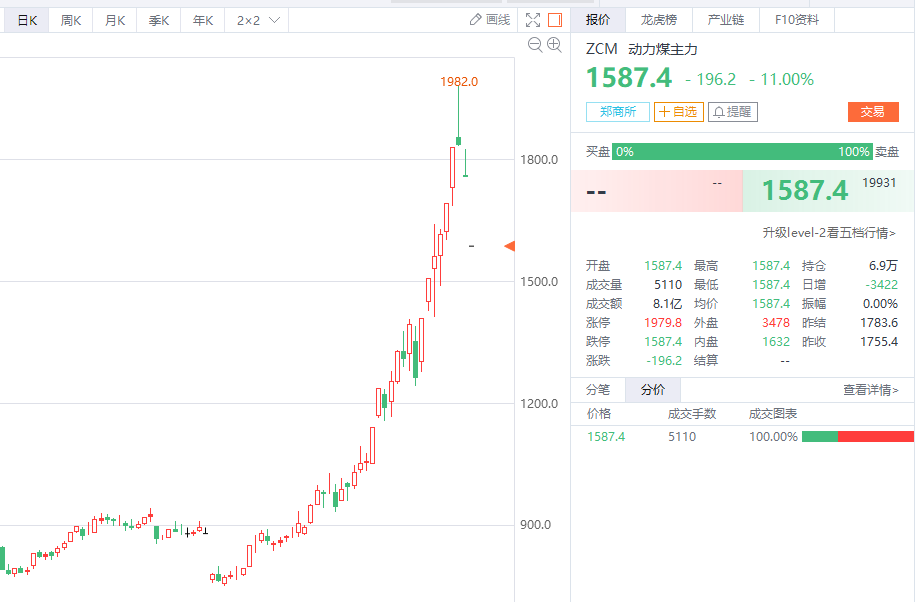Click the green buy/sell ratio bar
Image resolution: width=915 pixels, height=602 pixels.
742,152
